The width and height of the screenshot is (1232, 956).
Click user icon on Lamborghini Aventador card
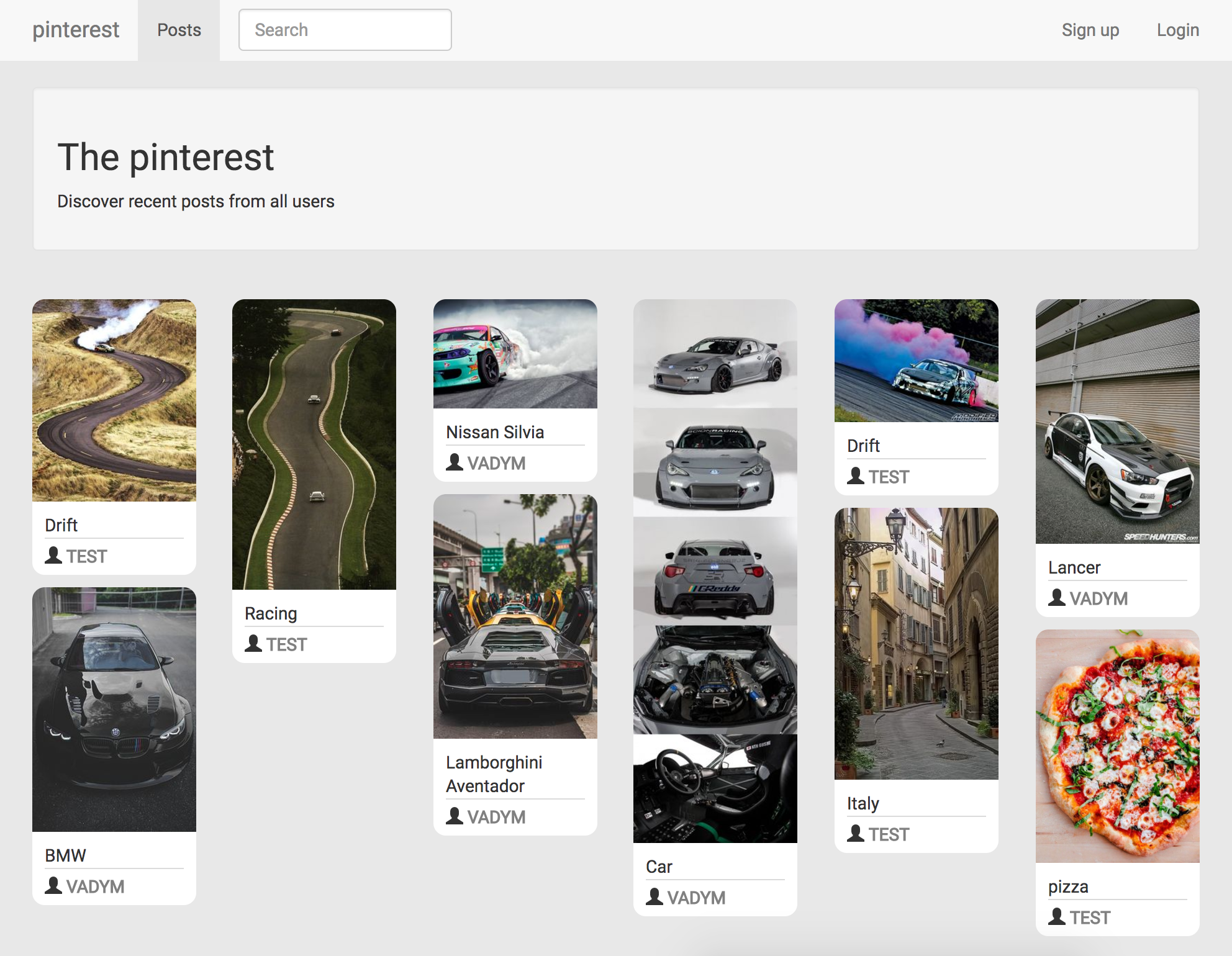pyautogui.click(x=455, y=816)
